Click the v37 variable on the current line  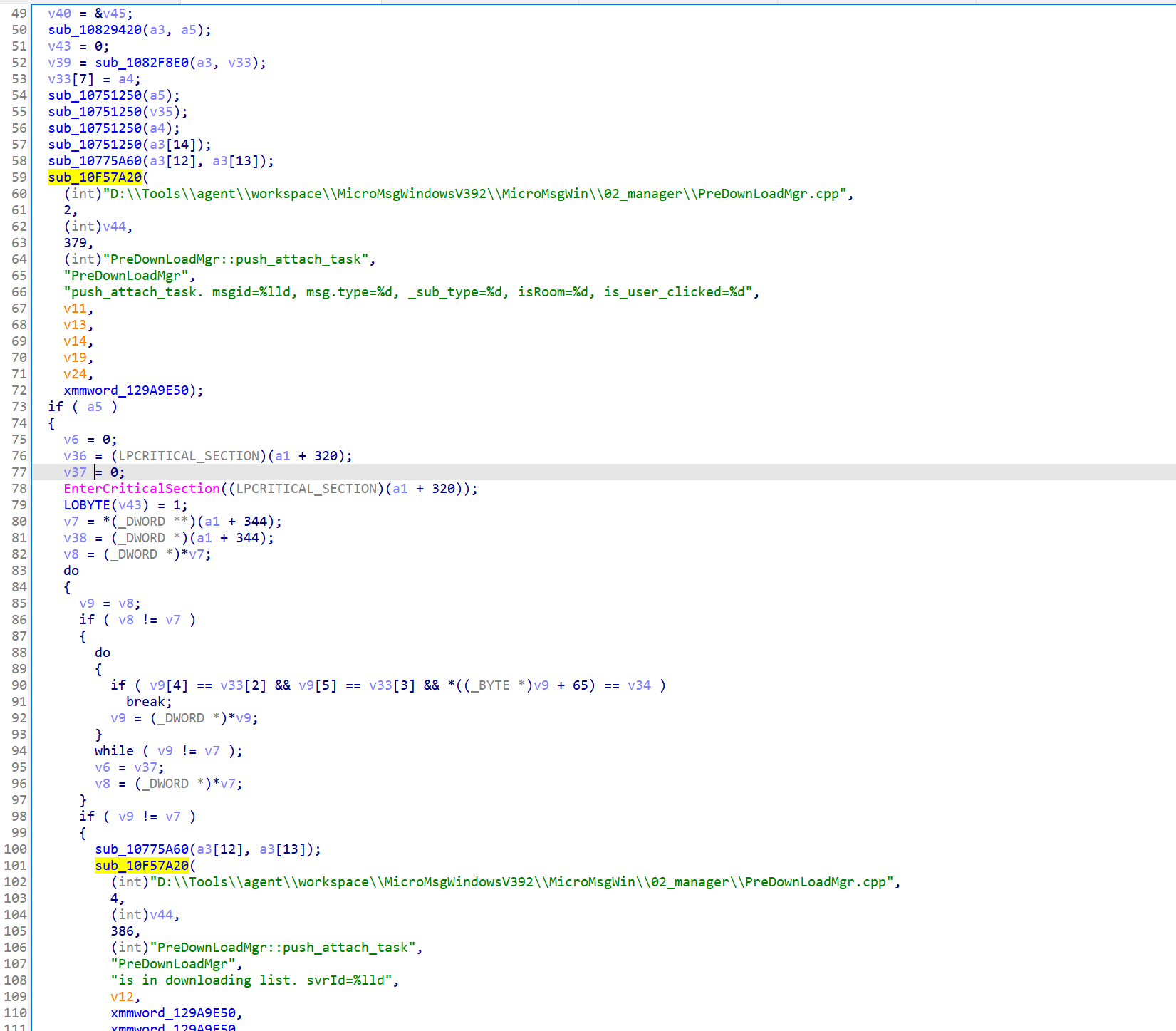tap(75, 472)
